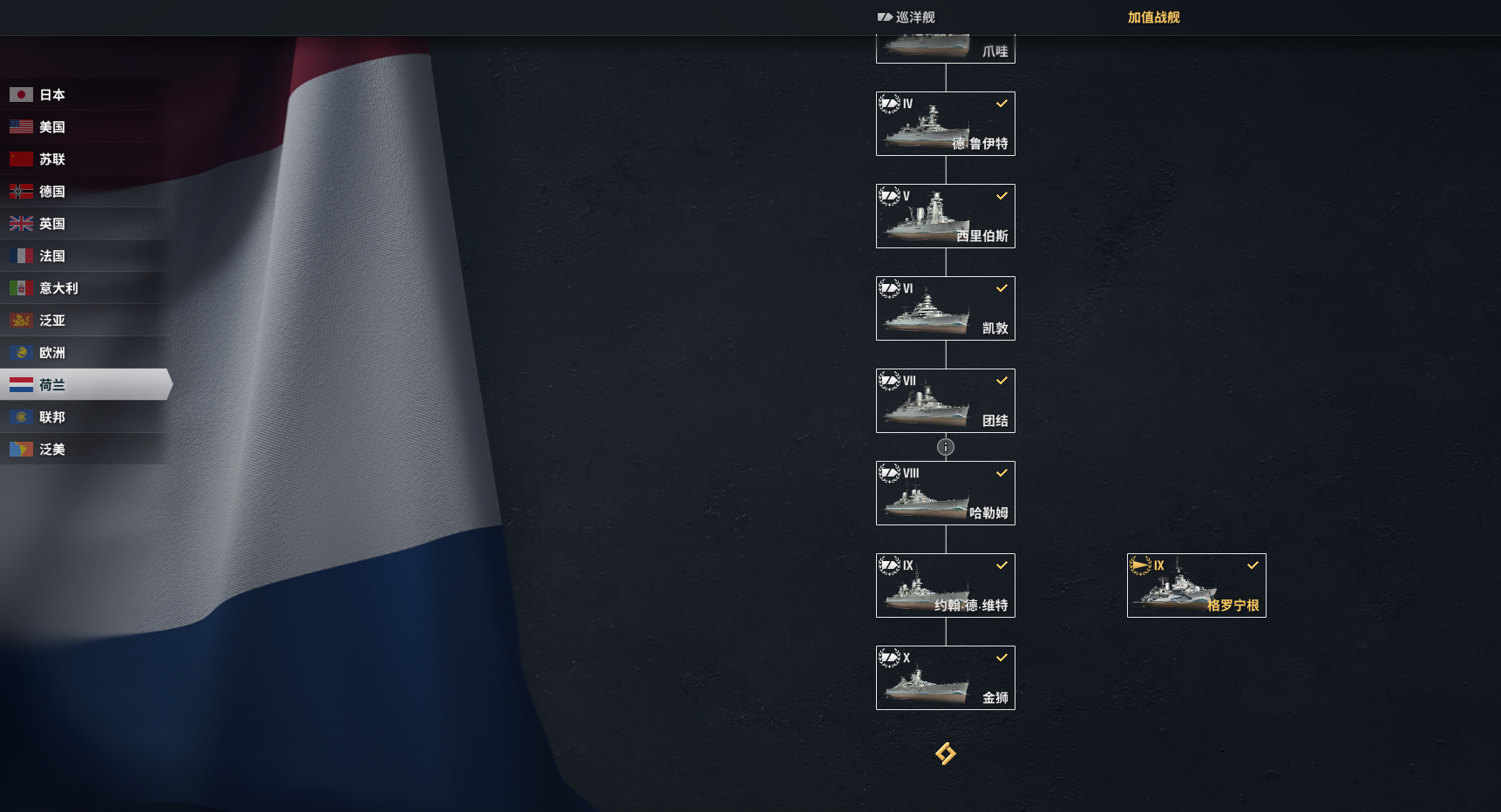This screenshot has height=812, width=1501.
Task: Select the United States flag icon
Action: tap(21, 127)
